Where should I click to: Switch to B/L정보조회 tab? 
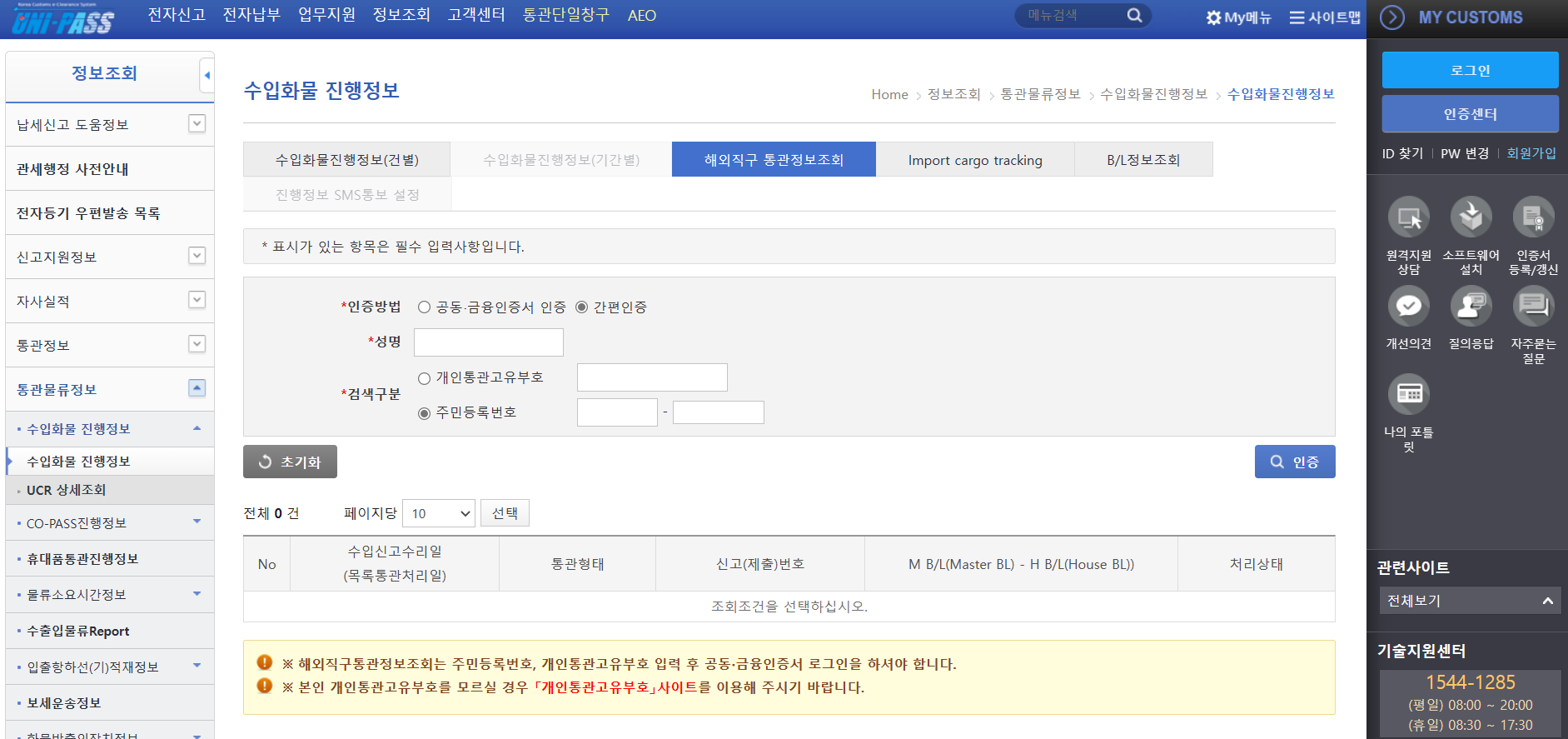pos(1143,159)
